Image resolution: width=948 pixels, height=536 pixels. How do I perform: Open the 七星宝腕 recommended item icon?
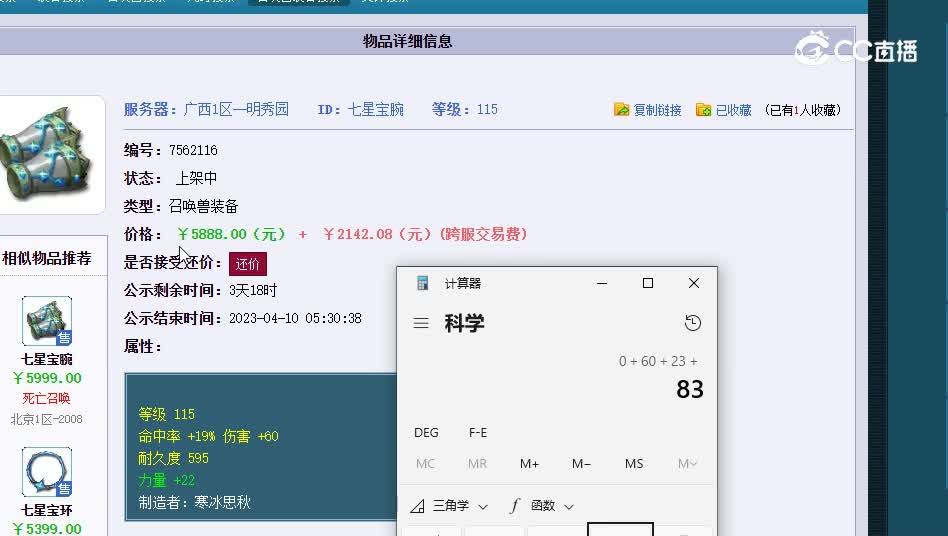47,321
